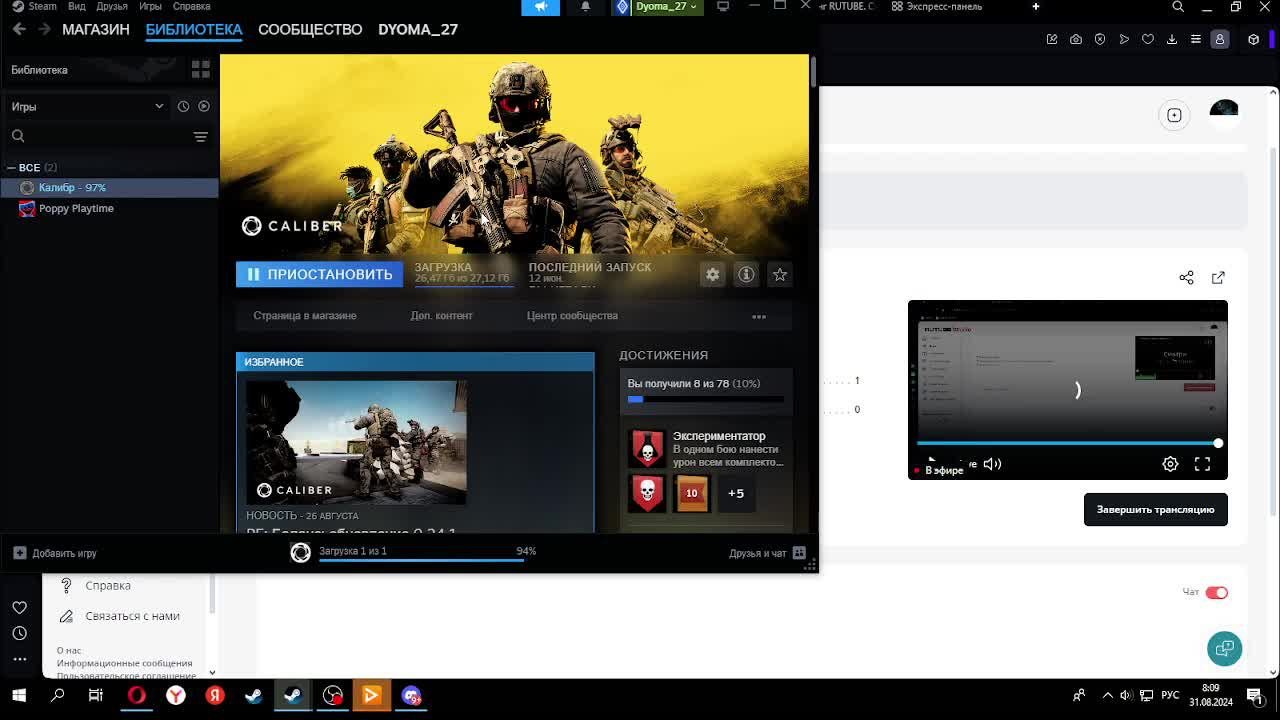Open browser snapshot camera icon
Image resolution: width=1280 pixels, height=720 pixels.
pos(1076,39)
